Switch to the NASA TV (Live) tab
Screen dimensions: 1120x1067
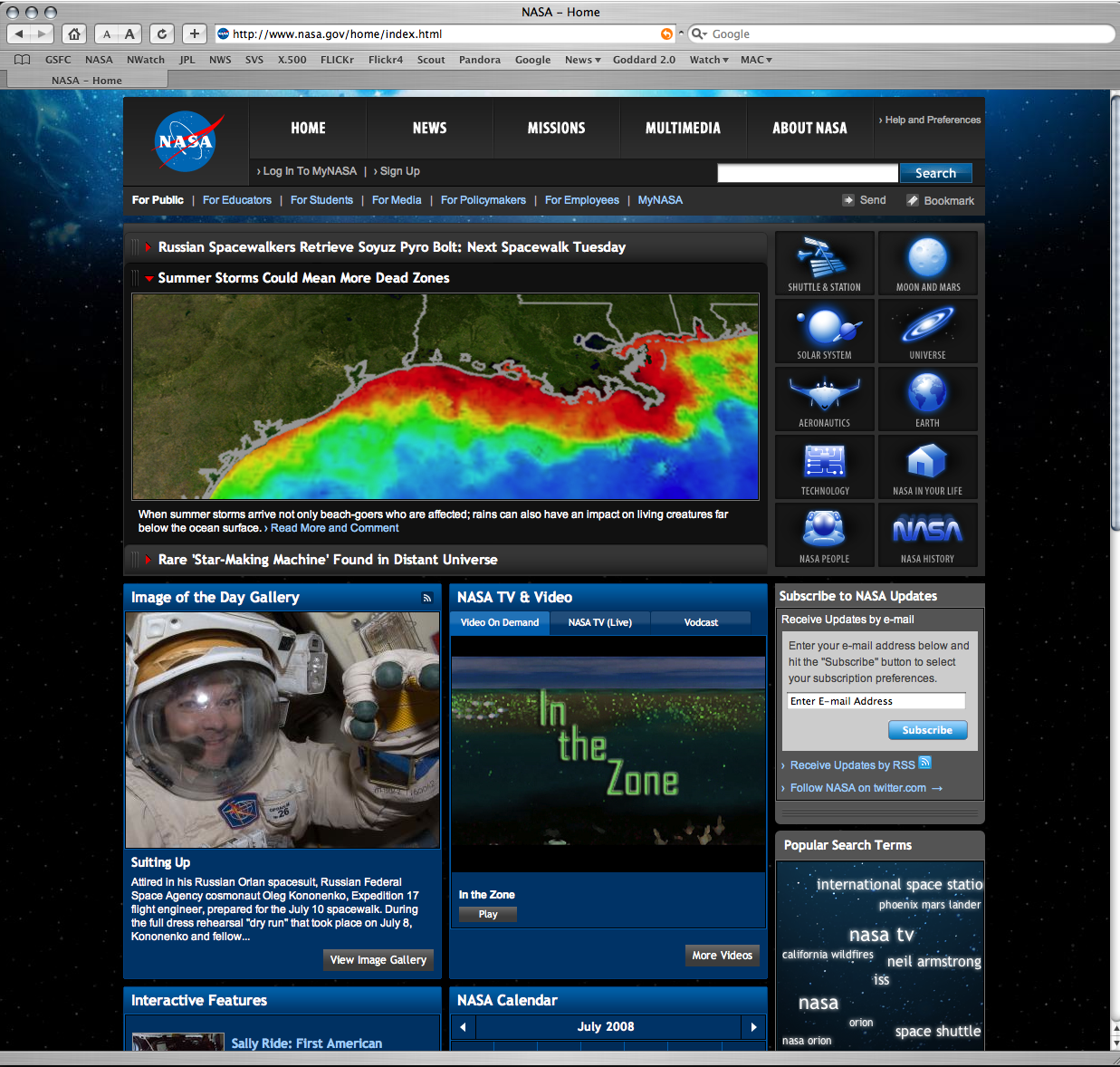point(599,622)
